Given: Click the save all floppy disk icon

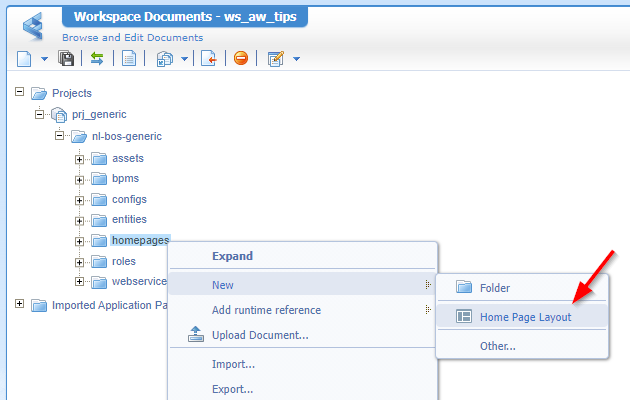Looking at the screenshot, I should click(x=66, y=59).
